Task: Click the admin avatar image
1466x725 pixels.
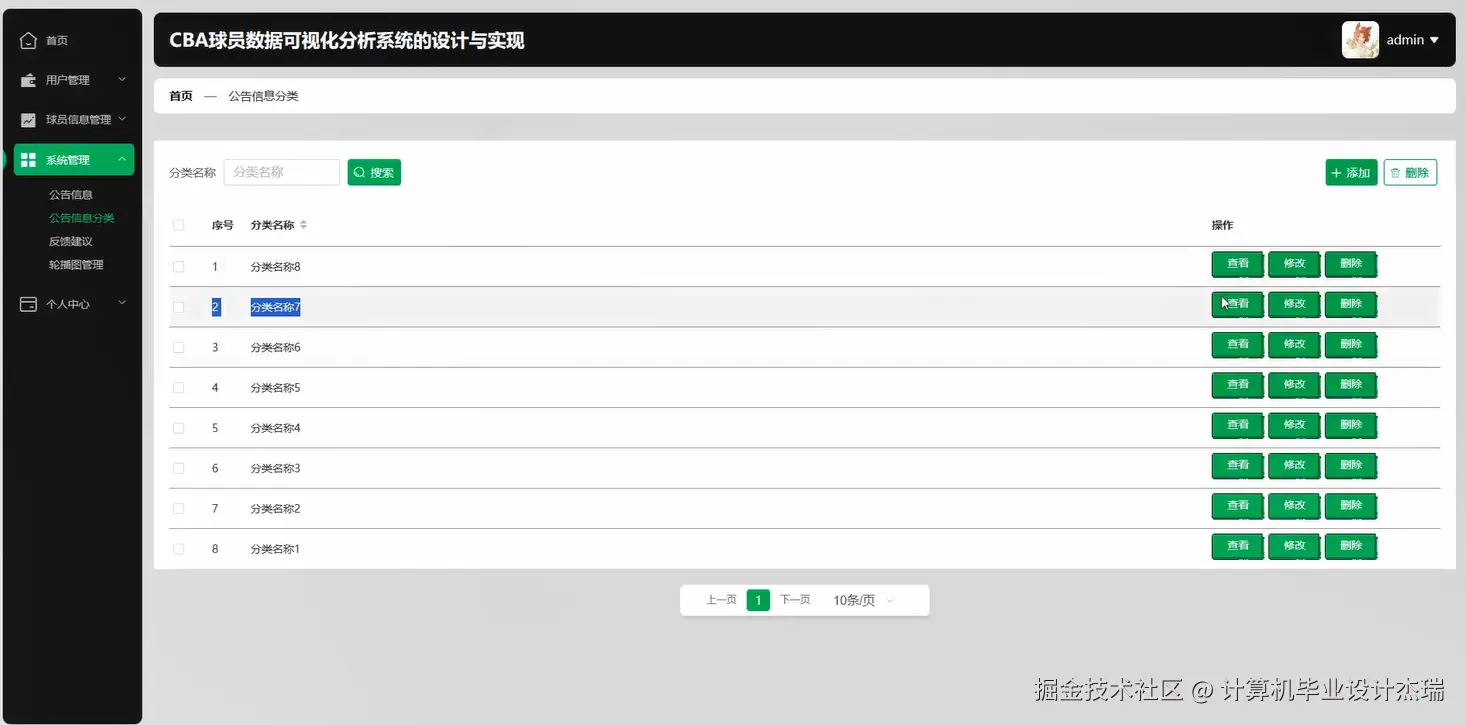Action: point(1360,40)
